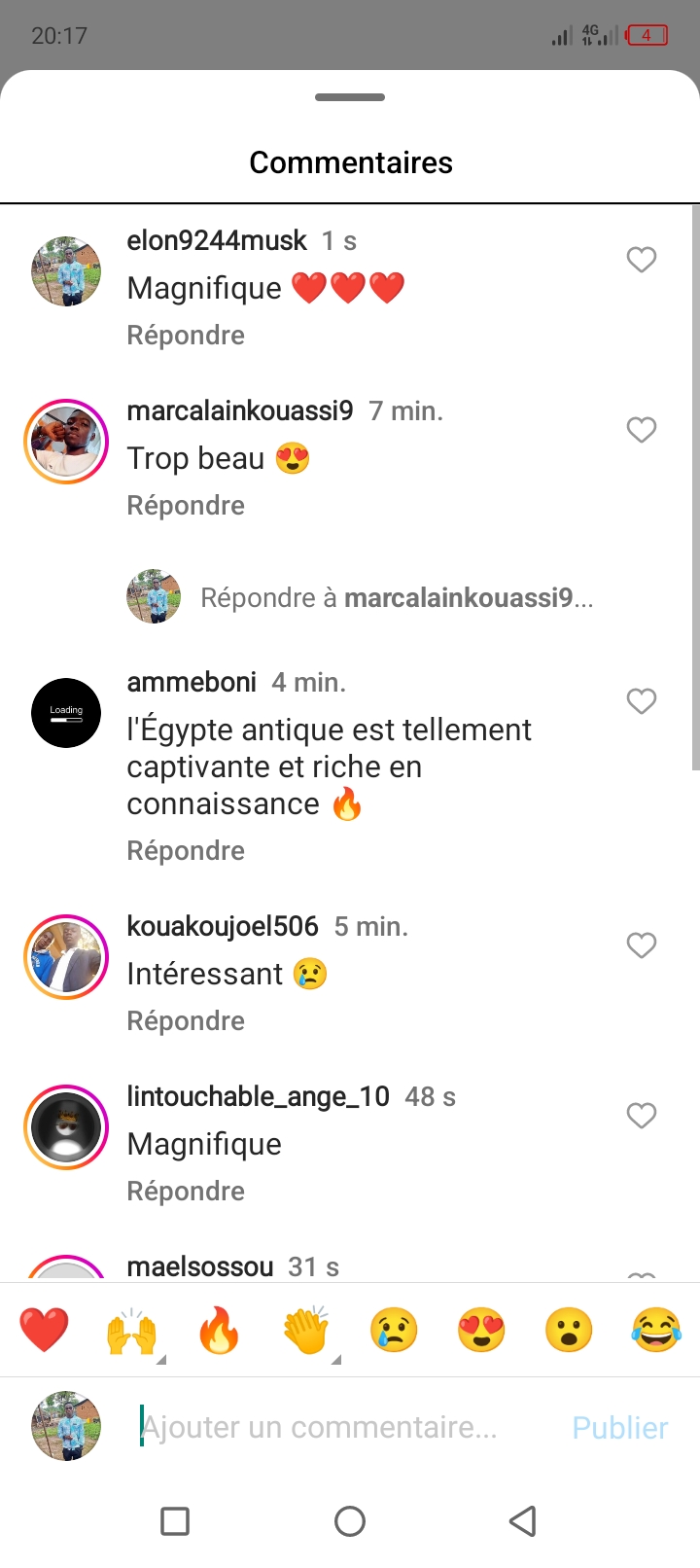The image size is (700, 1568).
Task: Insert the crying face emoji
Action: 394,1331
